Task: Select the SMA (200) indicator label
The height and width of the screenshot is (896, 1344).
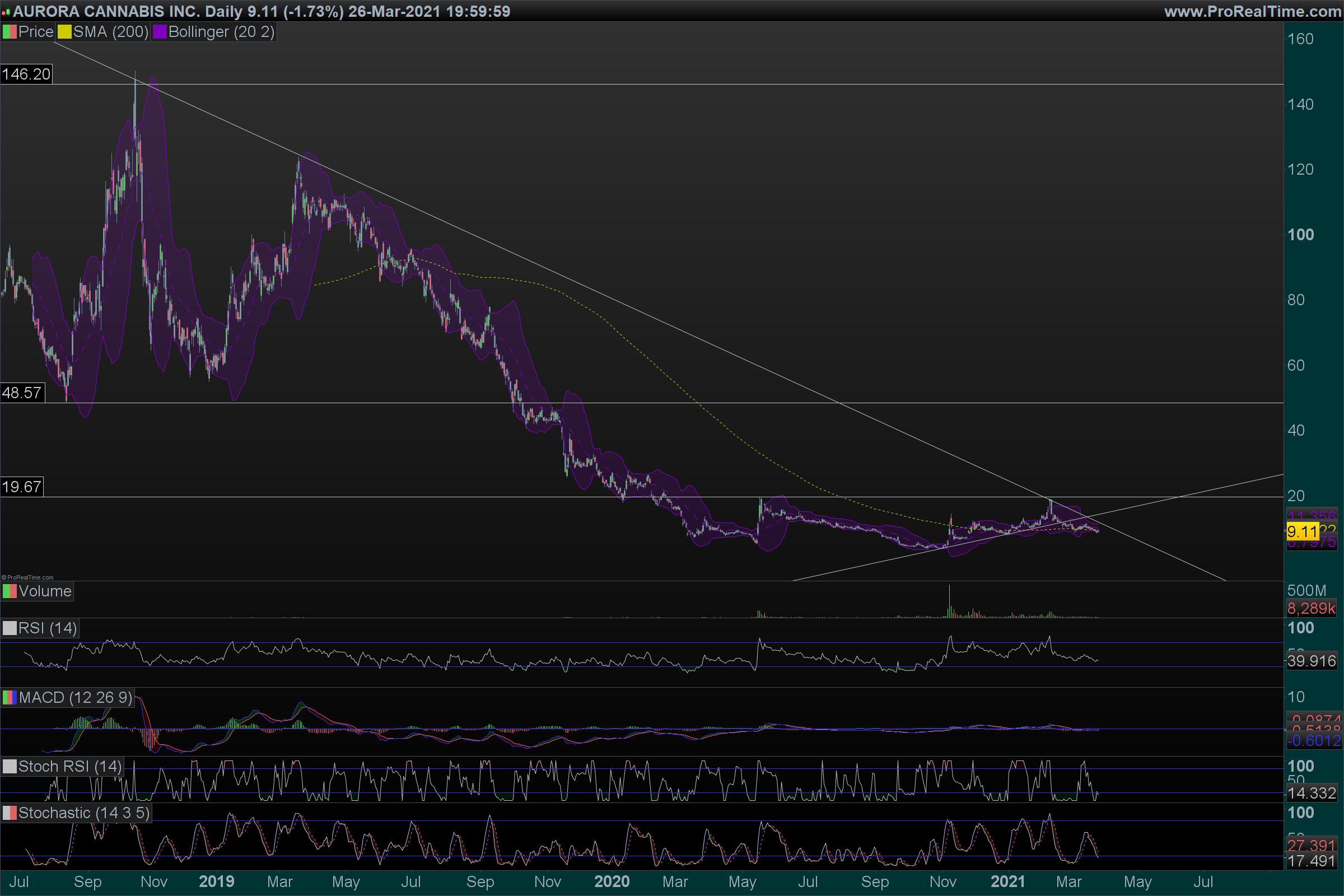Action: pos(110,32)
